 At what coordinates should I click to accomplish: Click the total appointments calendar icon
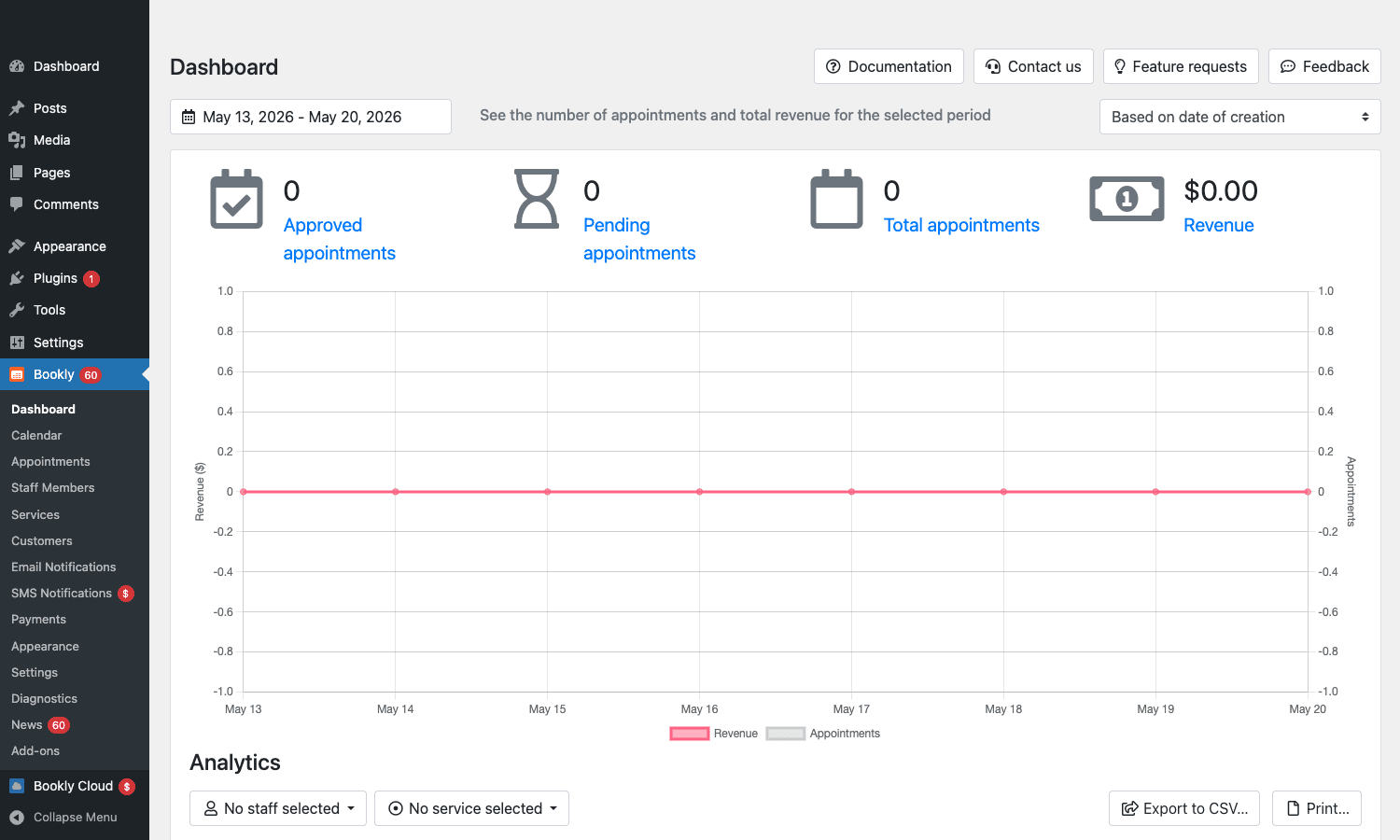(836, 199)
